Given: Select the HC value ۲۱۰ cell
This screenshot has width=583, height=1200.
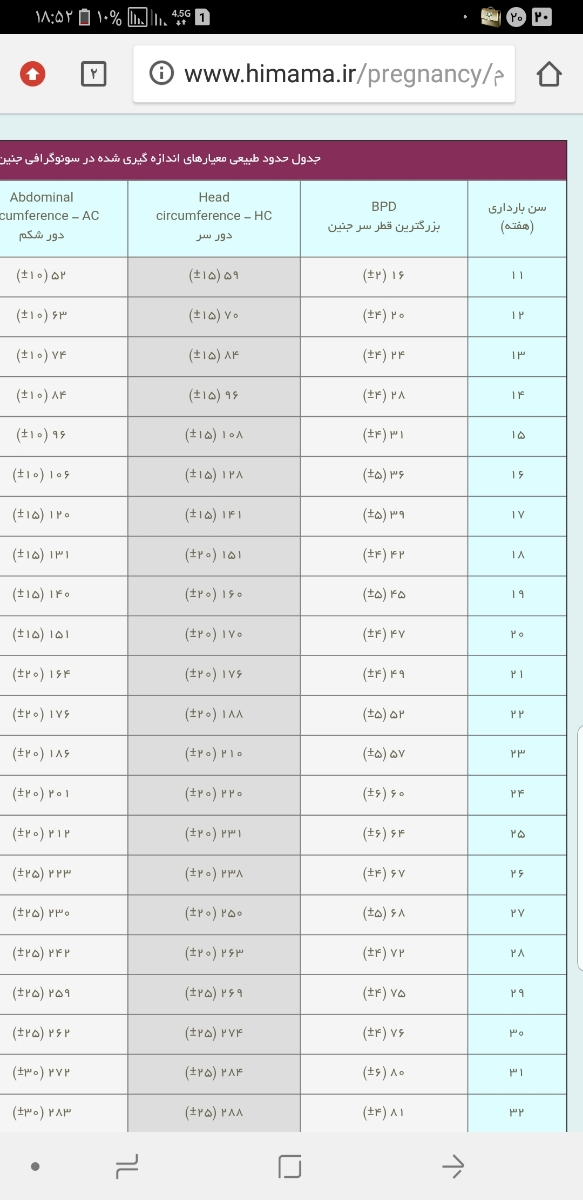Looking at the screenshot, I should coord(214,754).
